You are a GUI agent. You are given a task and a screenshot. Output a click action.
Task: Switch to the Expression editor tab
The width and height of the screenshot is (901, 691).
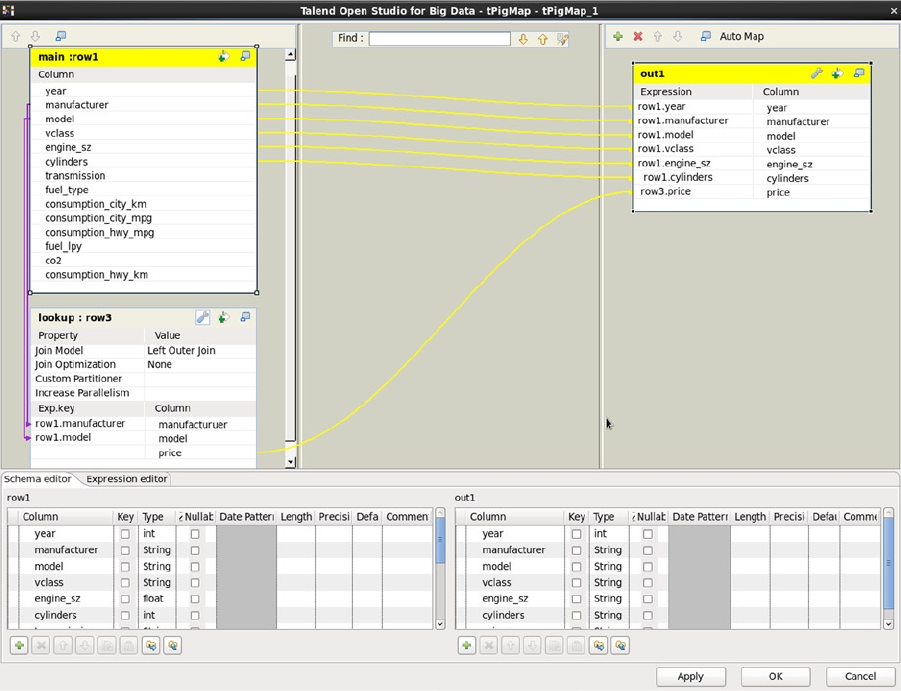(127, 479)
